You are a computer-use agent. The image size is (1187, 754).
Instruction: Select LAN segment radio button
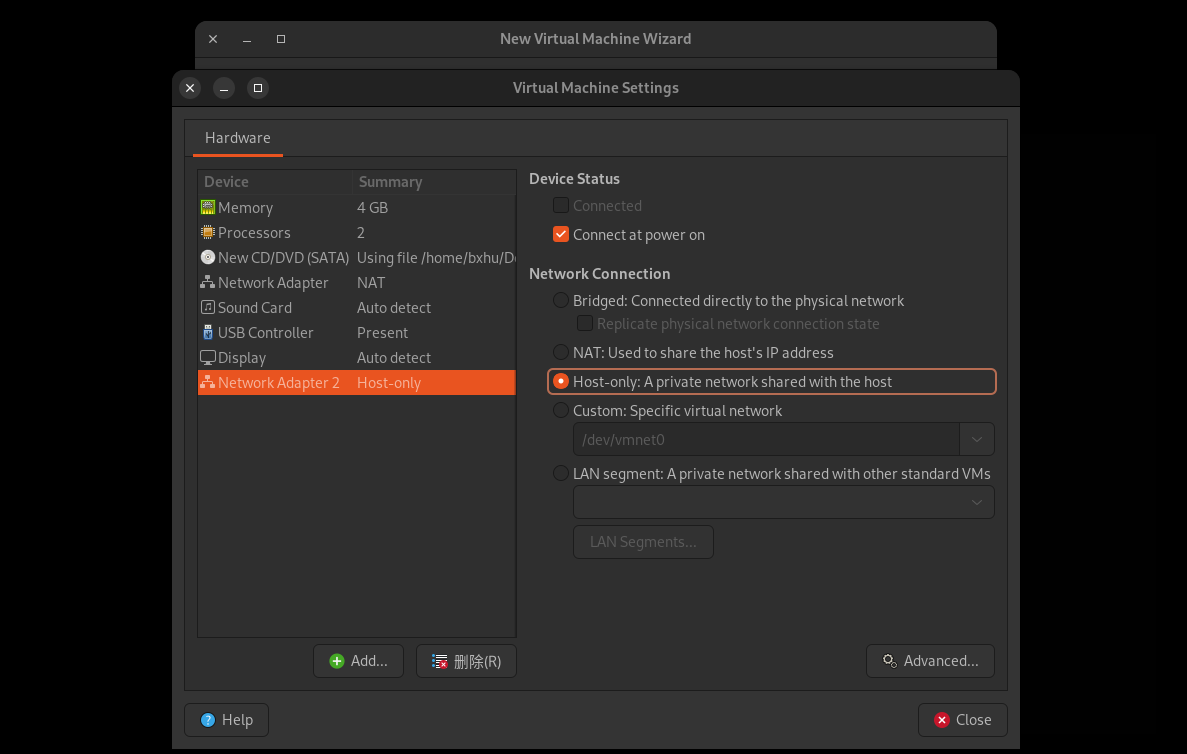click(561, 474)
